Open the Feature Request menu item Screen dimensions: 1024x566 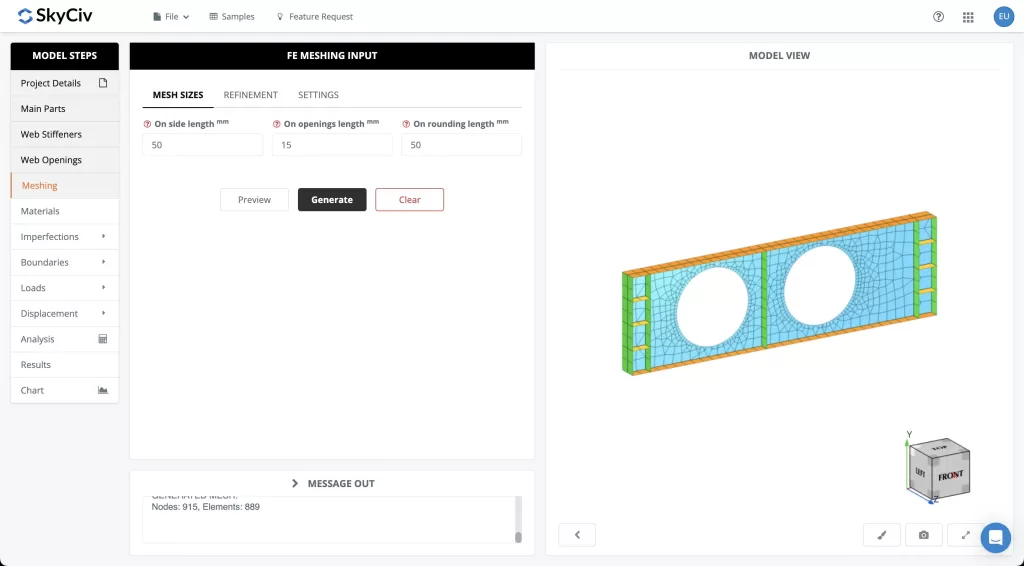point(315,17)
